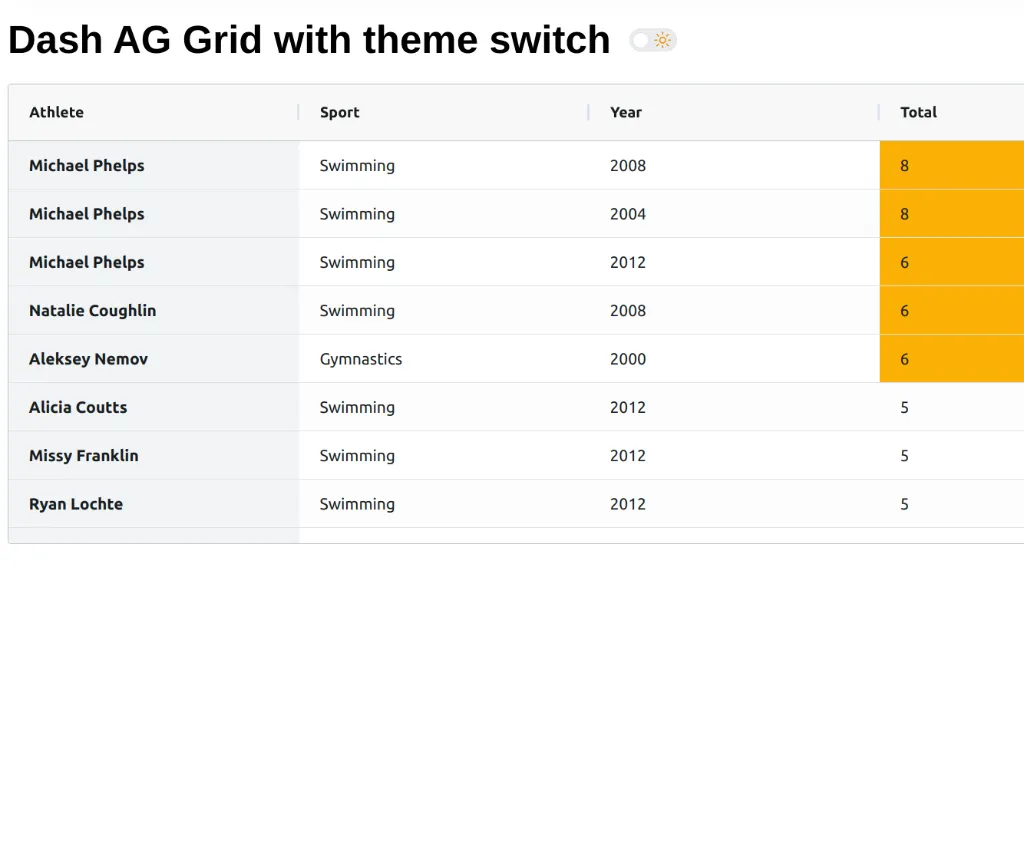This screenshot has height=861, width=1024.
Task: Click resize handle between Year and Total headers
Action: (879, 112)
